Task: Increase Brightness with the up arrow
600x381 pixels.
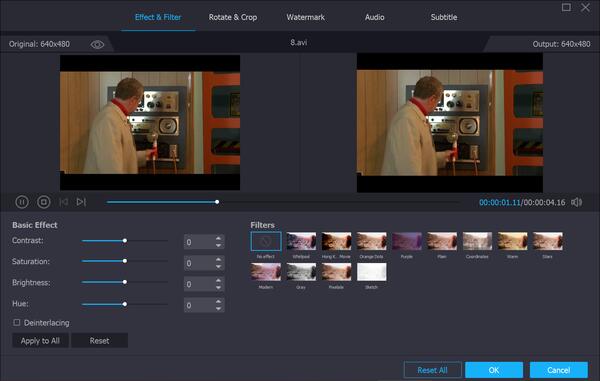Action: pyautogui.click(x=218, y=280)
